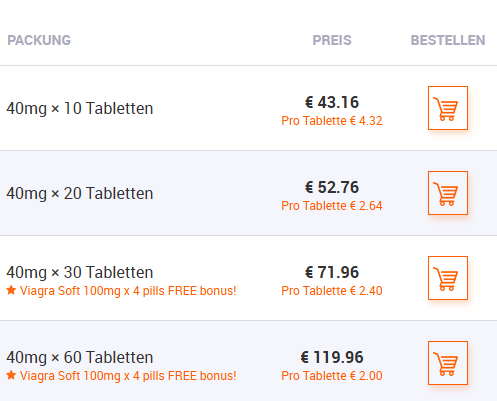497x401 pixels.
Task: Click the 40mg × 20 Tabletten label
Action: pos(80,193)
